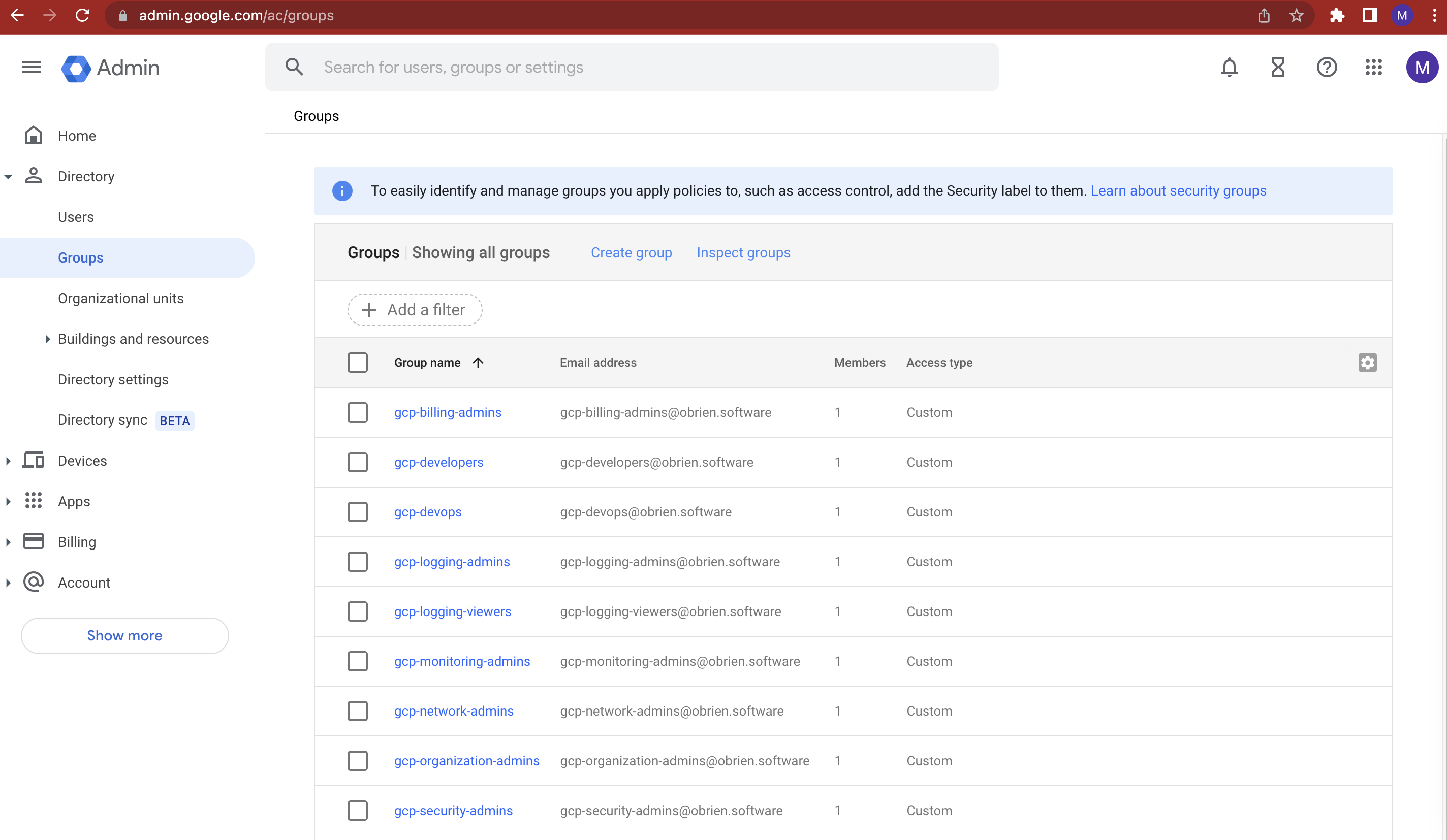Open the account avatar menu
The image size is (1447, 840).
coord(1422,67)
